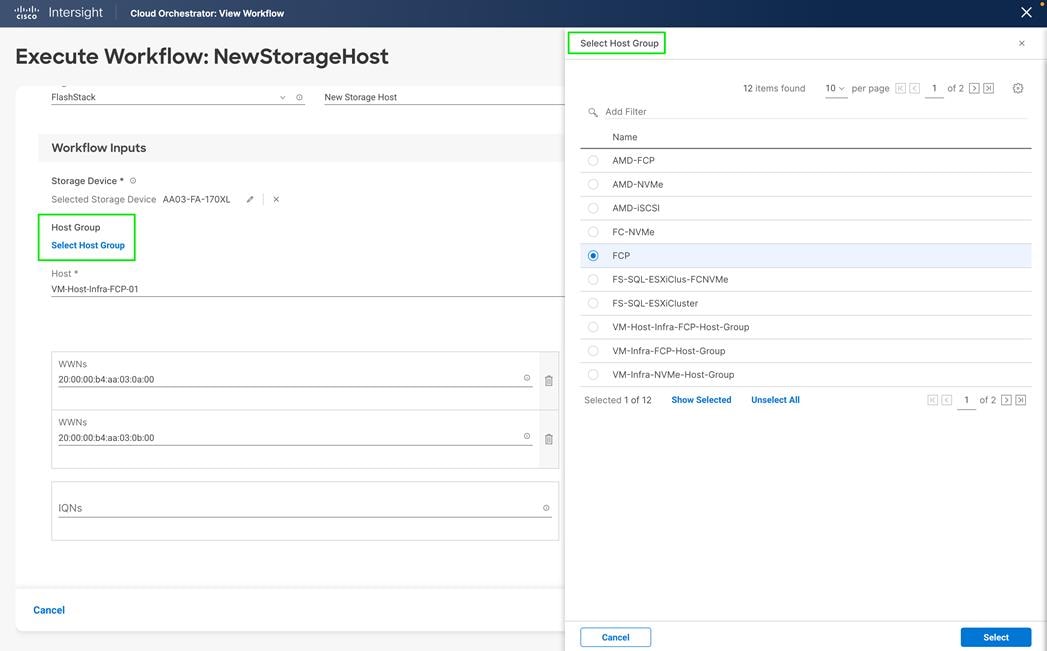Image resolution: width=1047 pixels, height=651 pixels.
Task: Click the Cloud Orchestrator: View Workflow header item
Action: click(205, 13)
